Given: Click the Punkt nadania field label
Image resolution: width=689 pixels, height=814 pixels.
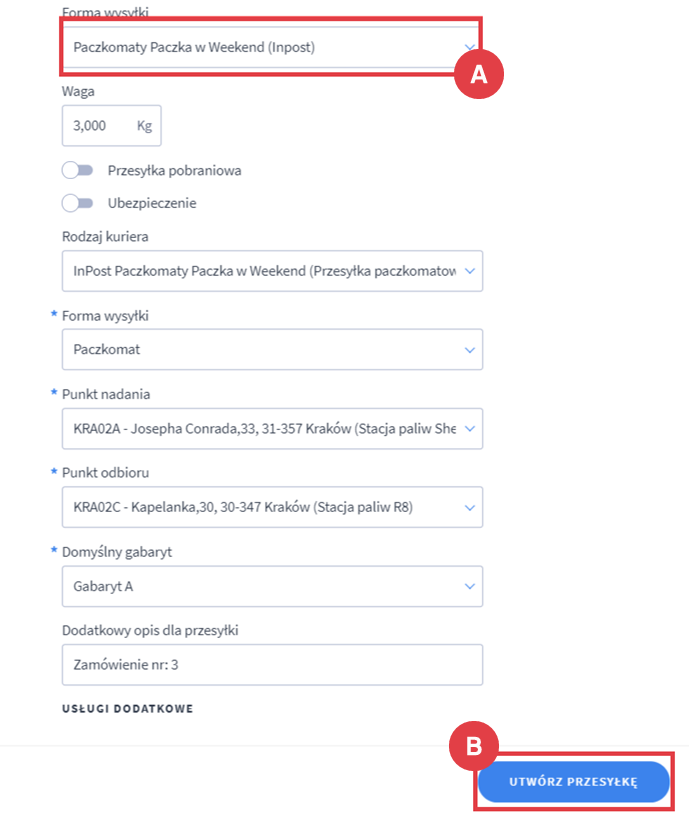Looking at the screenshot, I should pyautogui.click(x=106, y=394).
